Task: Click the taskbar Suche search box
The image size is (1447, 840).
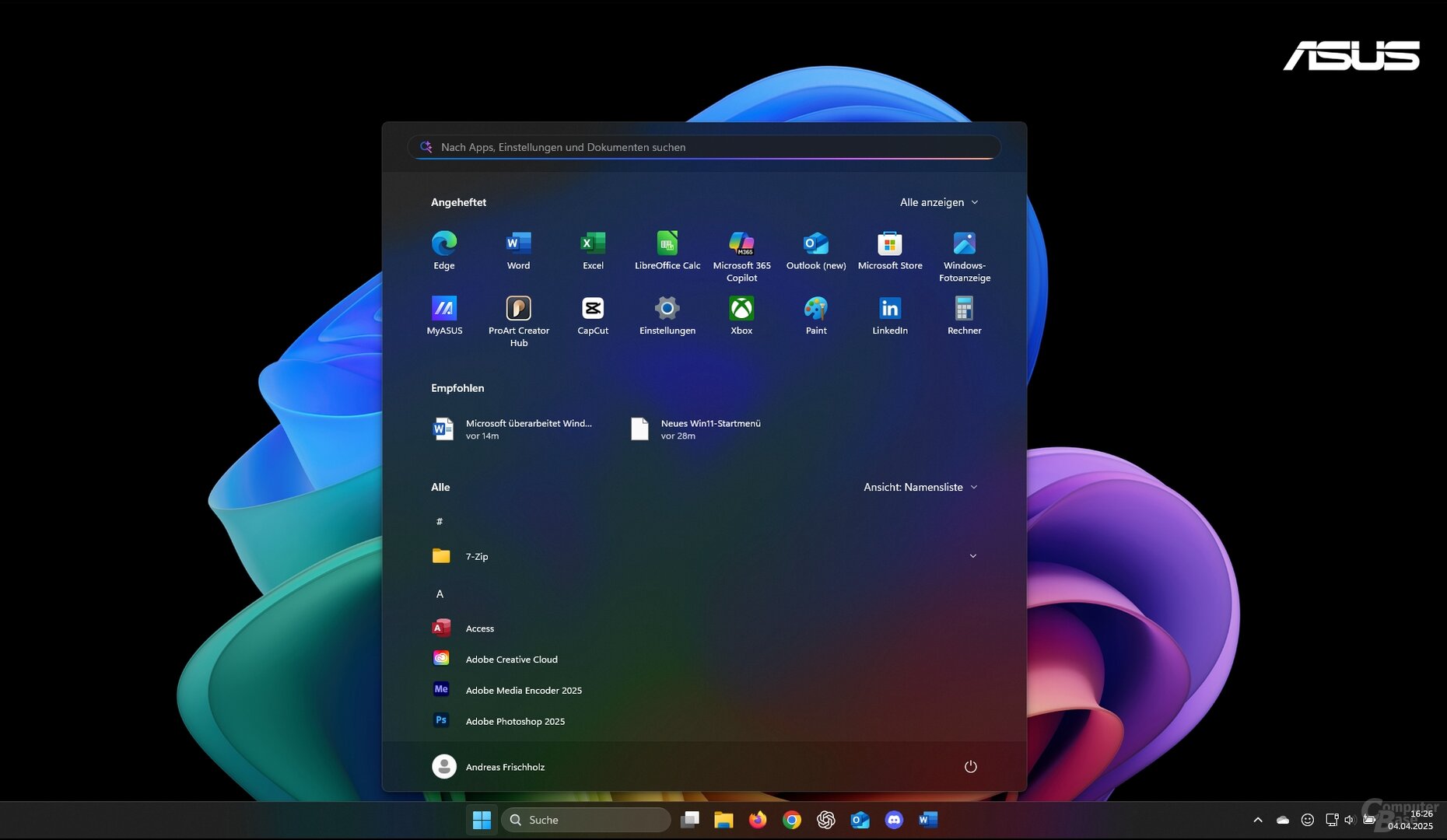Action: point(586,820)
